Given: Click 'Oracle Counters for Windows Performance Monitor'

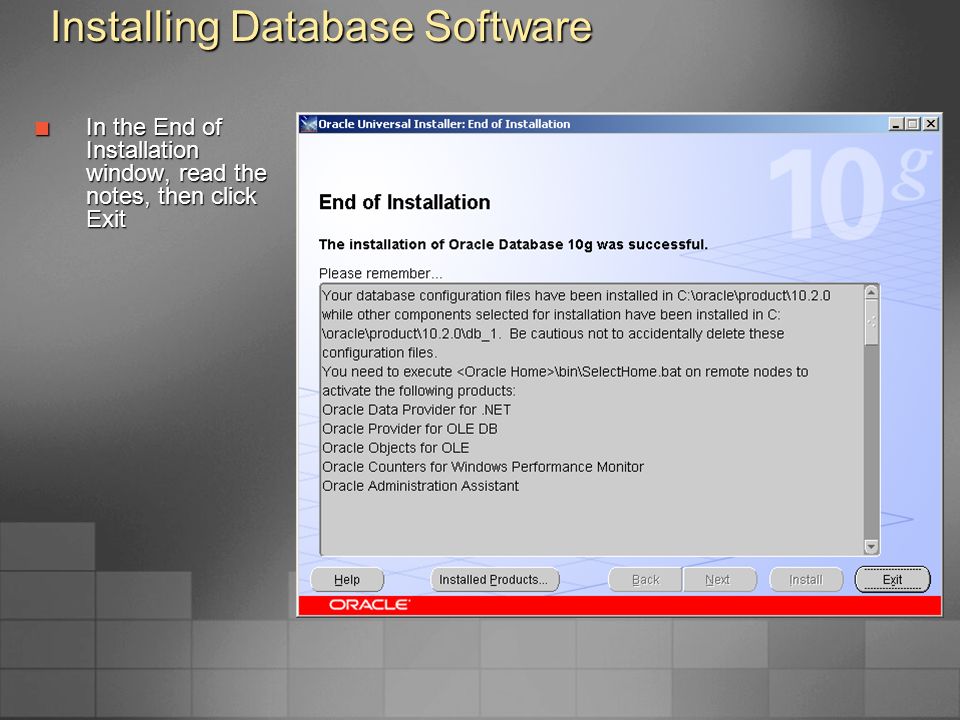Looking at the screenshot, I should click(x=483, y=467).
